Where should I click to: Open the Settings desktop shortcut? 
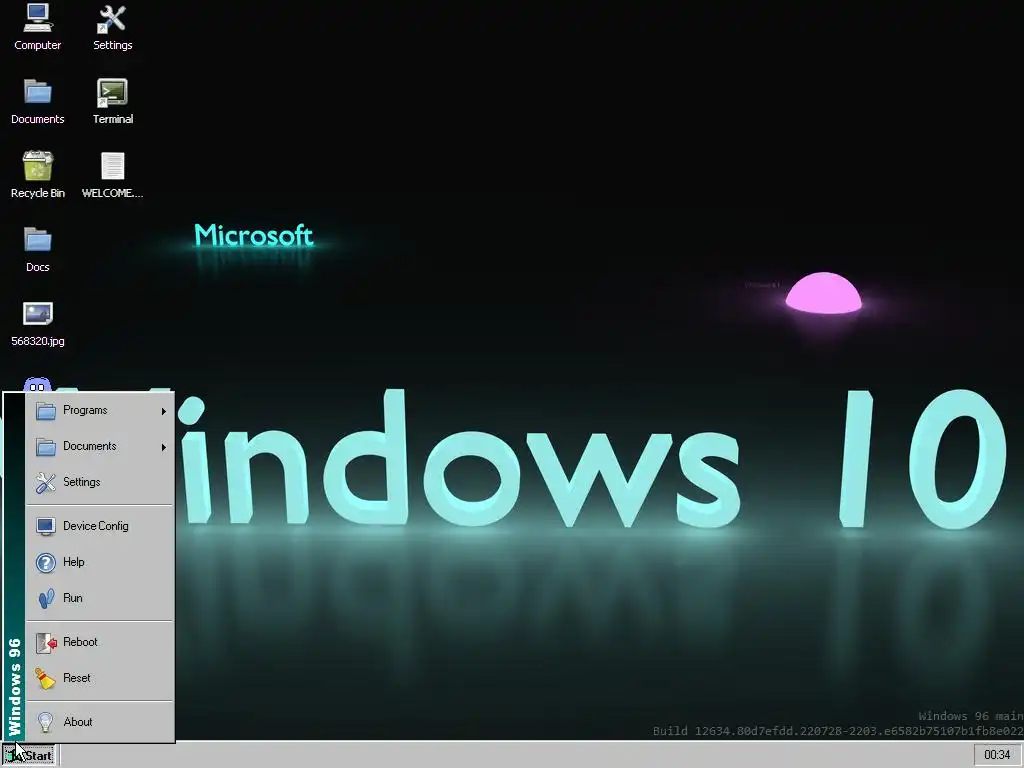112,27
